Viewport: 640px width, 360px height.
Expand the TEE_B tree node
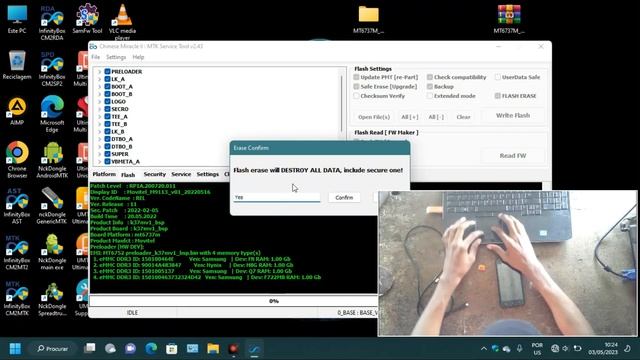[x=99, y=124]
